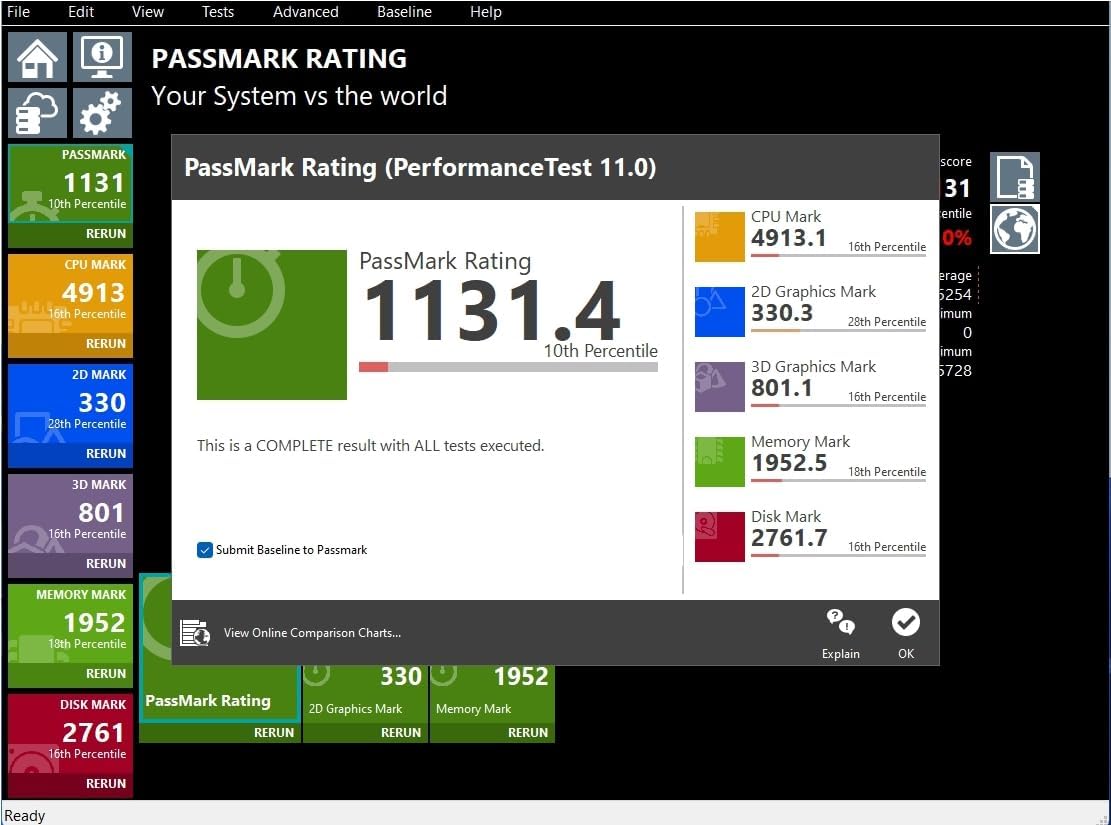Click the OK checkmark button
Viewport: 1111px width, 825px height.
[x=905, y=633]
